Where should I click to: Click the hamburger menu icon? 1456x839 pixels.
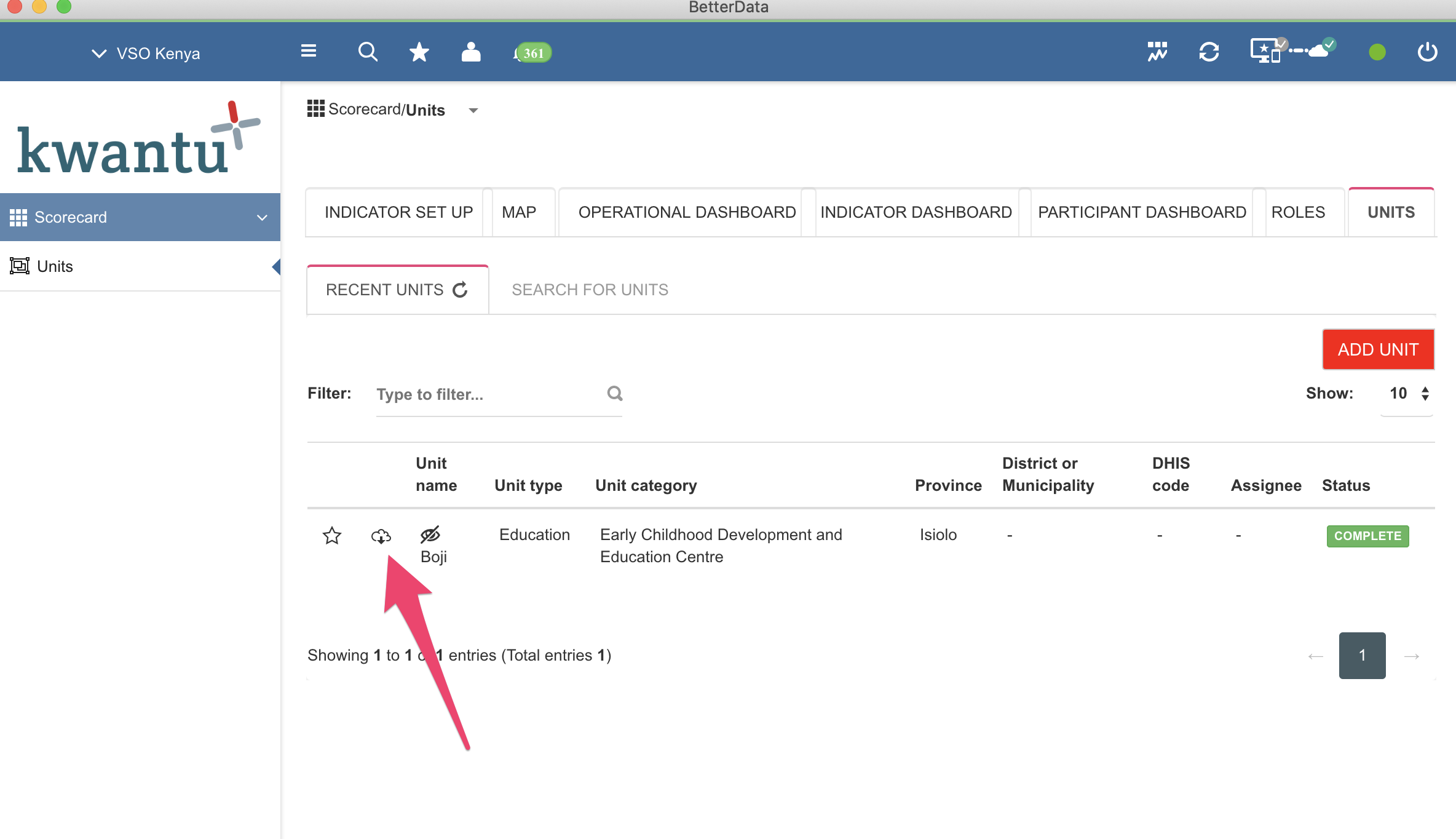[x=309, y=51]
